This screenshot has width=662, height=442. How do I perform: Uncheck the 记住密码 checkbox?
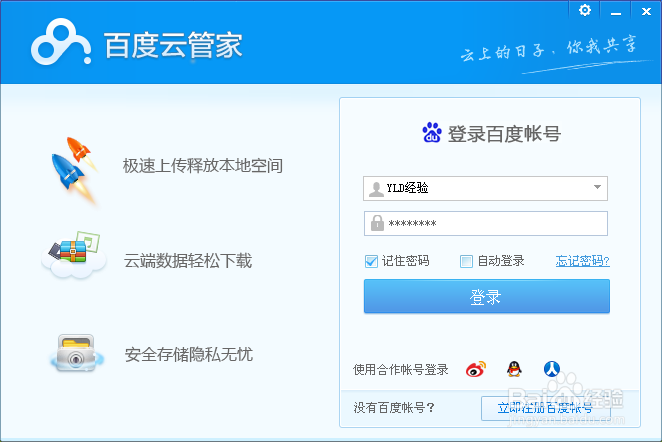[x=371, y=261]
